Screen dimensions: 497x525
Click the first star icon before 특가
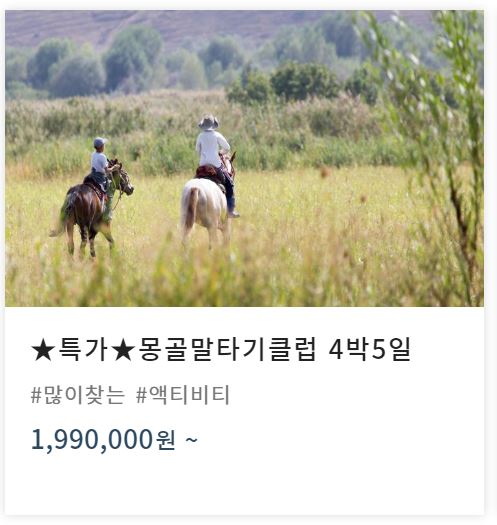point(43,350)
